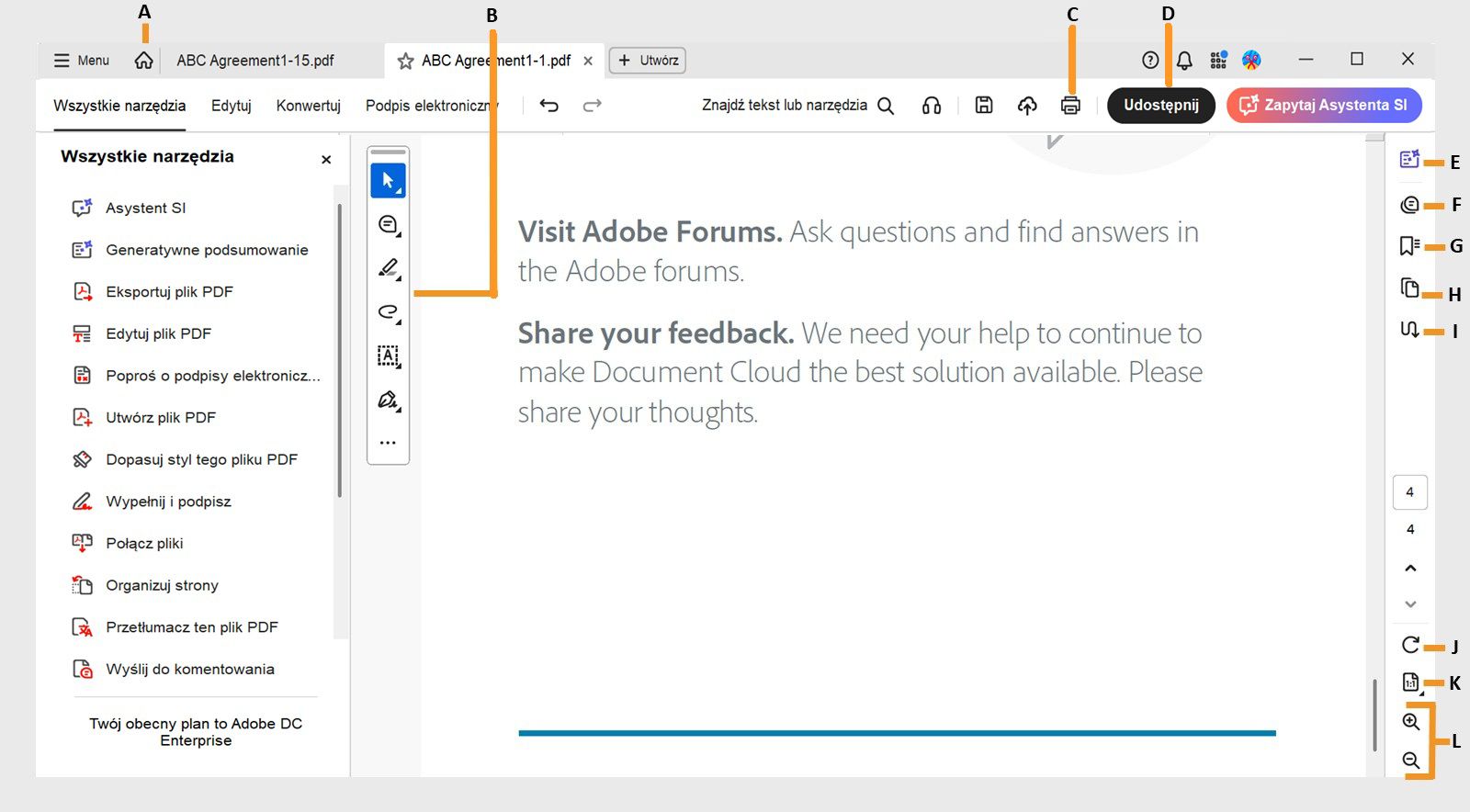The height and width of the screenshot is (812, 1470).
Task: Click the page number box showing 4
Action: [1409, 492]
